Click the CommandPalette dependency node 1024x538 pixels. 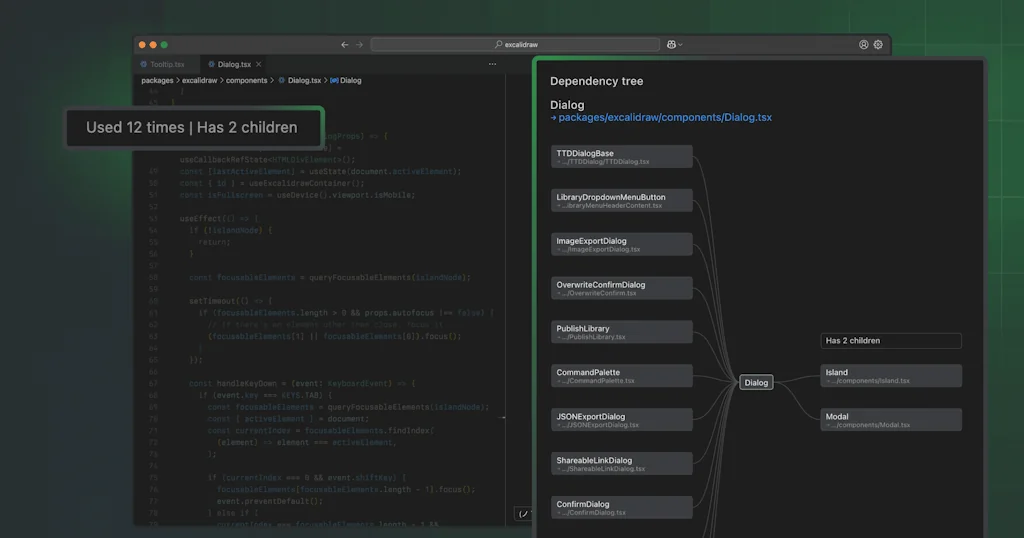[x=621, y=376]
